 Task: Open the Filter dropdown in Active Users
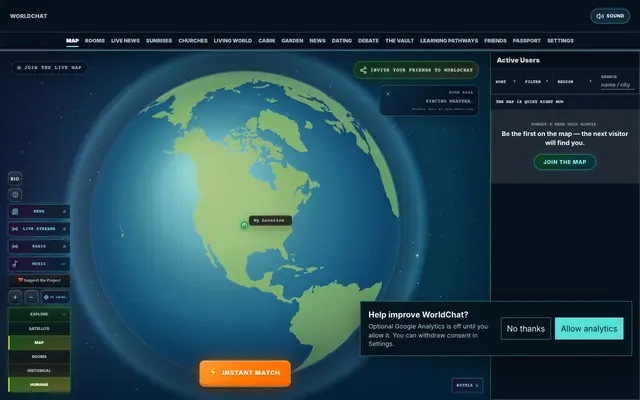click(x=536, y=82)
